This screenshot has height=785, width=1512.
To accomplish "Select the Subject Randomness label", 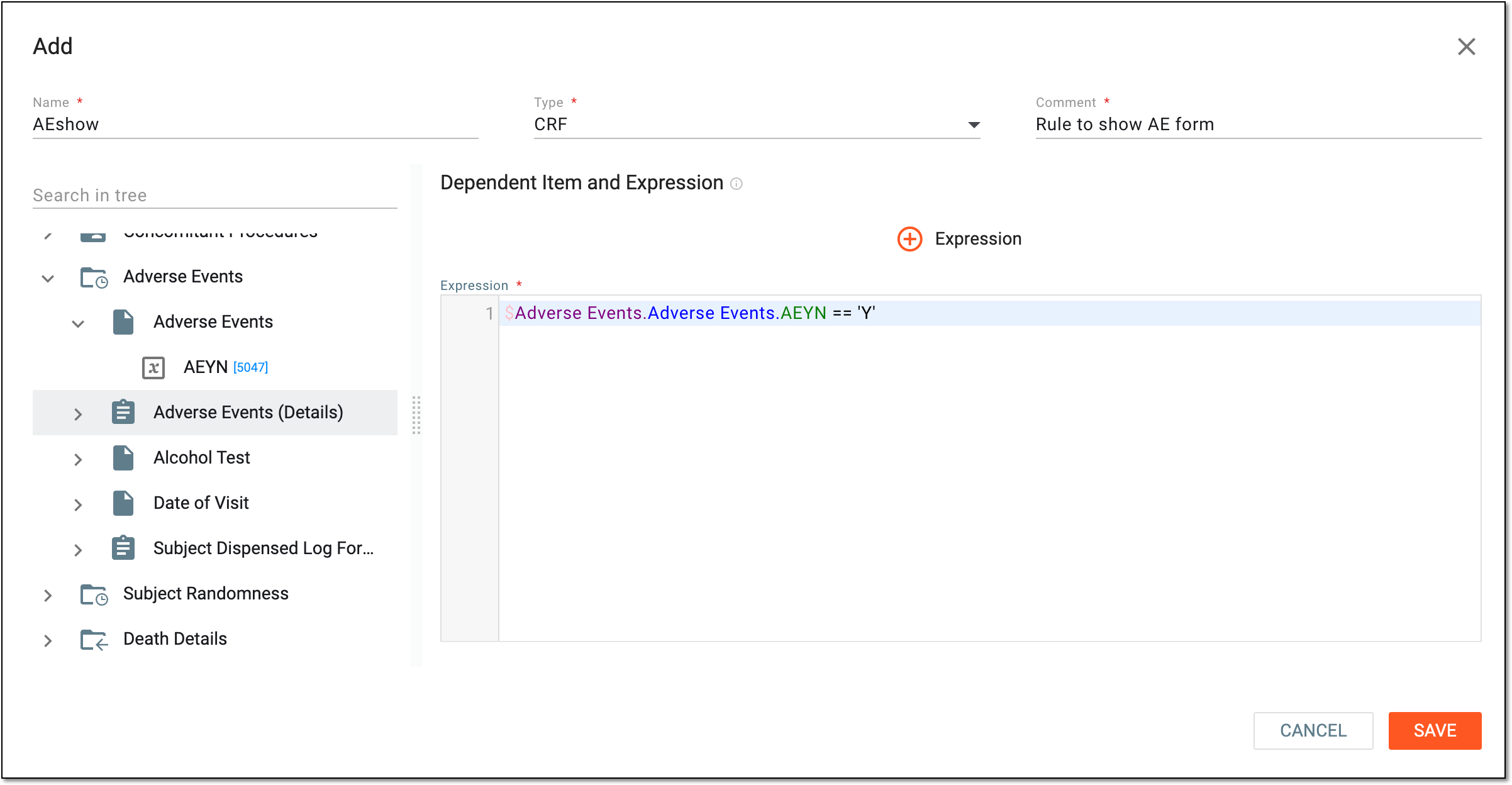I will click(206, 593).
